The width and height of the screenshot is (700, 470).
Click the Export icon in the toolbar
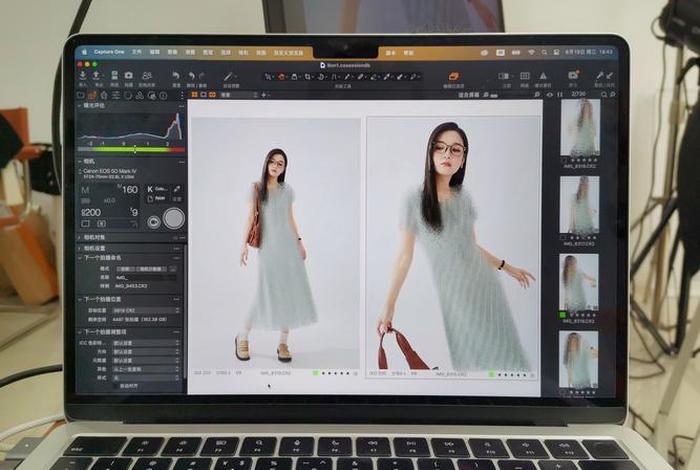click(x=96, y=75)
